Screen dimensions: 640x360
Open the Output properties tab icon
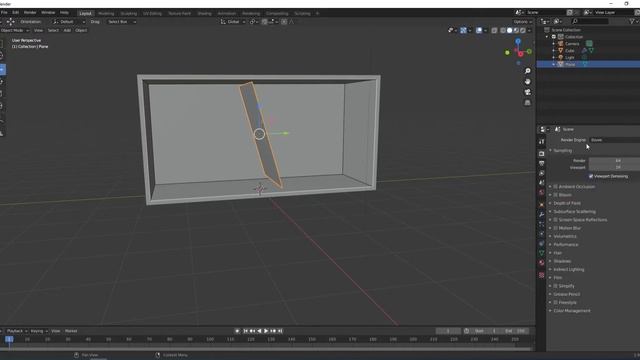542,163
